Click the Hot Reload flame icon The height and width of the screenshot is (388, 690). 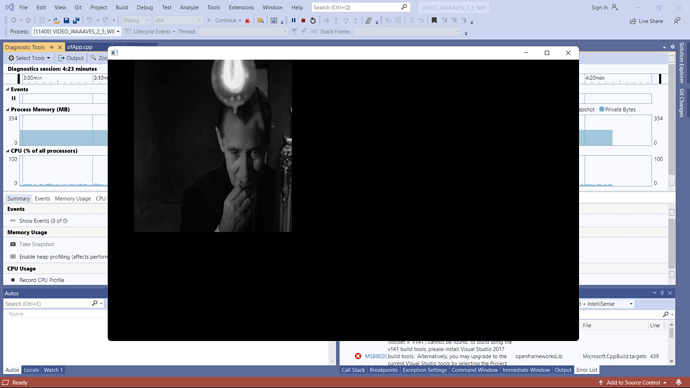[248, 21]
